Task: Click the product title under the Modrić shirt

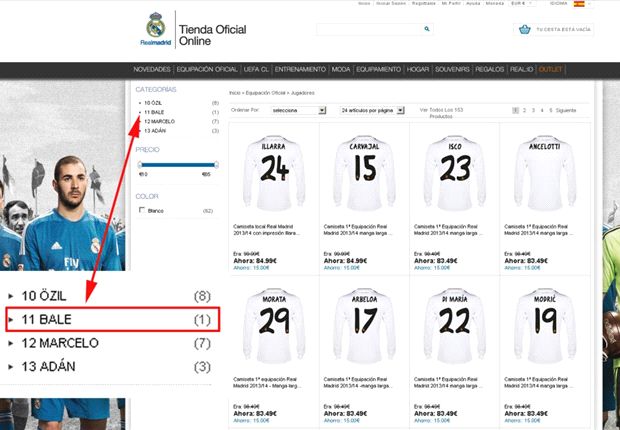Action: [x=538, y=383]
